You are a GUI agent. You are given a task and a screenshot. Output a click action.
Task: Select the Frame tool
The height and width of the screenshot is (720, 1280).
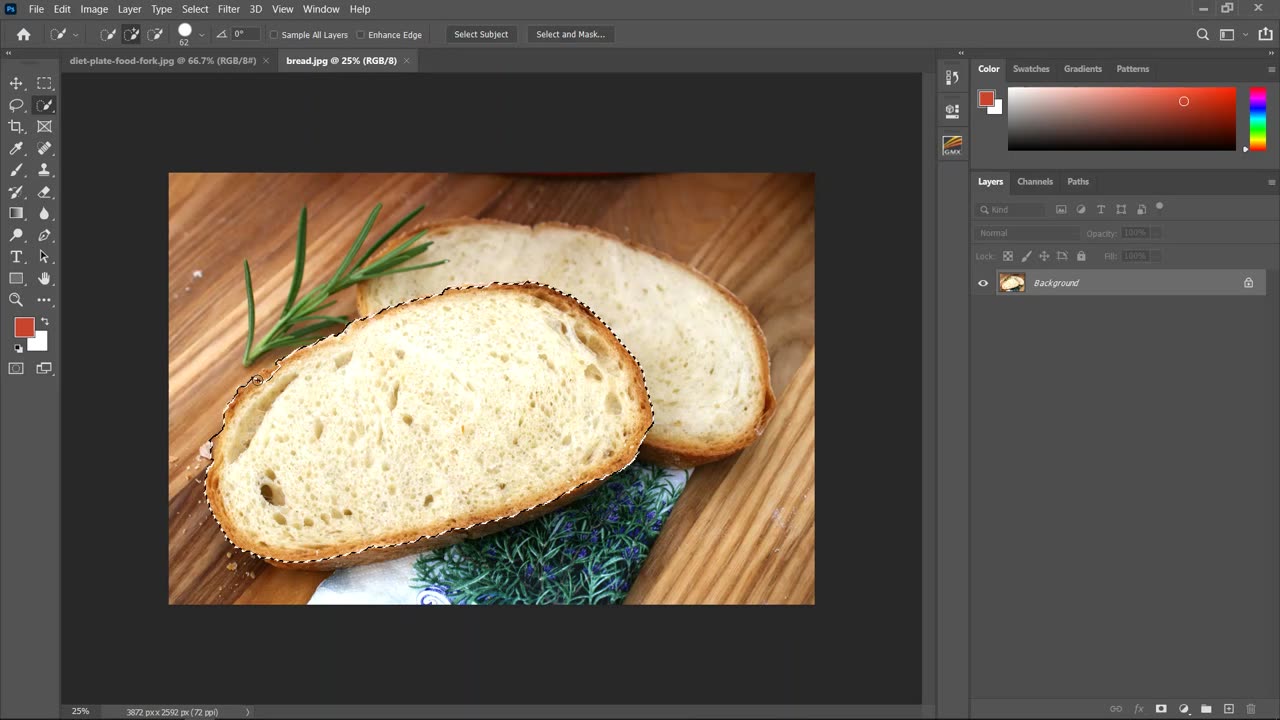tap(44, 127)
